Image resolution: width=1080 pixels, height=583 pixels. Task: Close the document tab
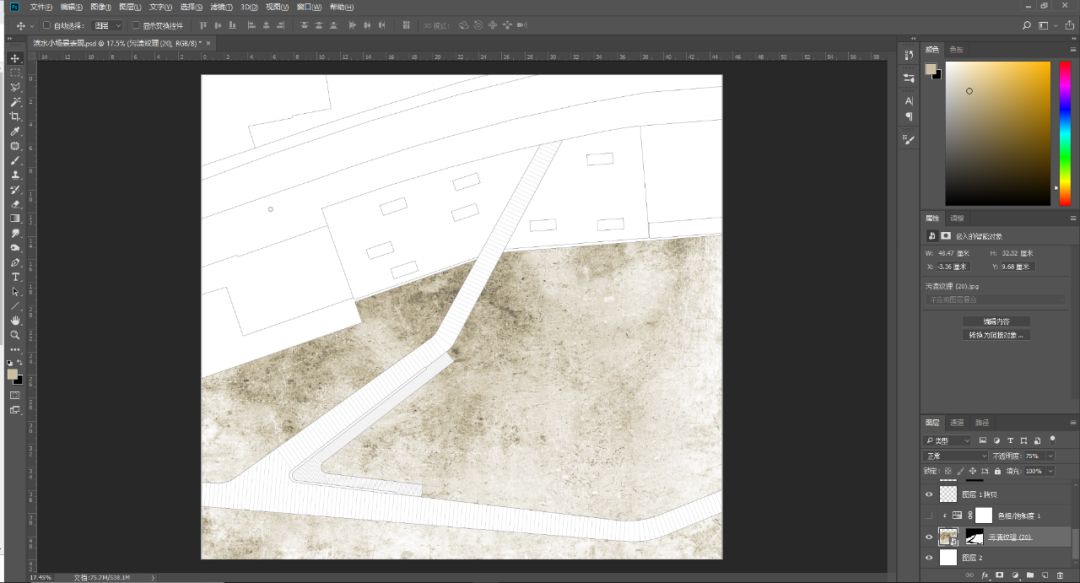pos(209,43)
